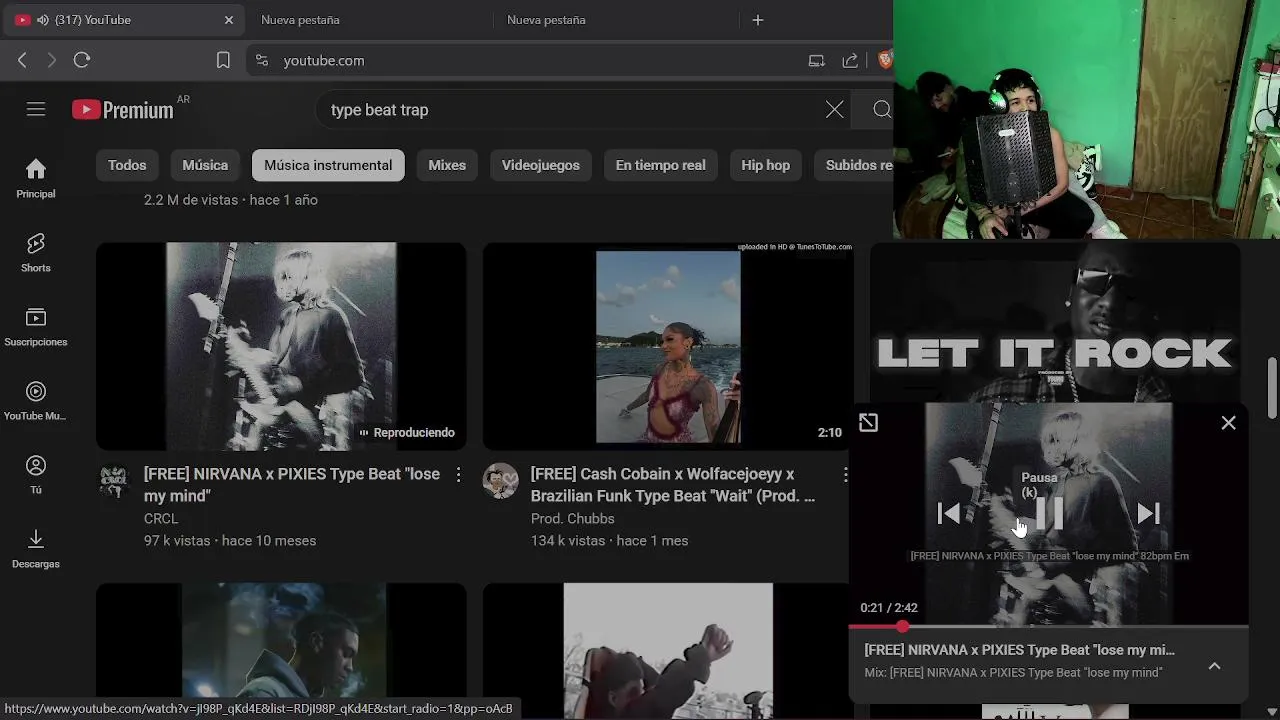The height and width of the screenshot is (720, 1280).
Task: Open the LET IT ROCK thumbnail
Action: [x=1055, y=322]
